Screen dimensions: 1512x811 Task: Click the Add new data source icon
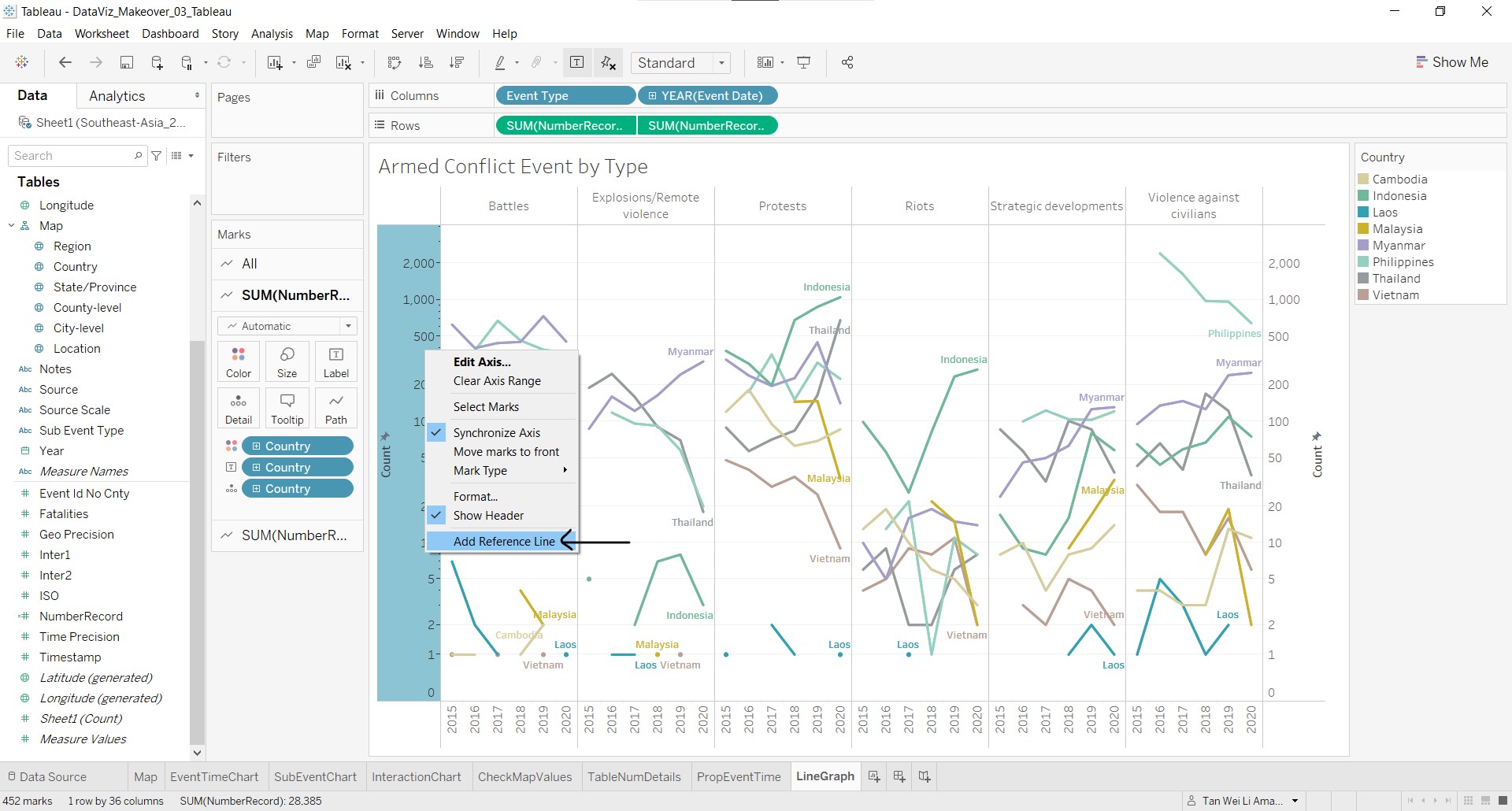click(157, 63)
